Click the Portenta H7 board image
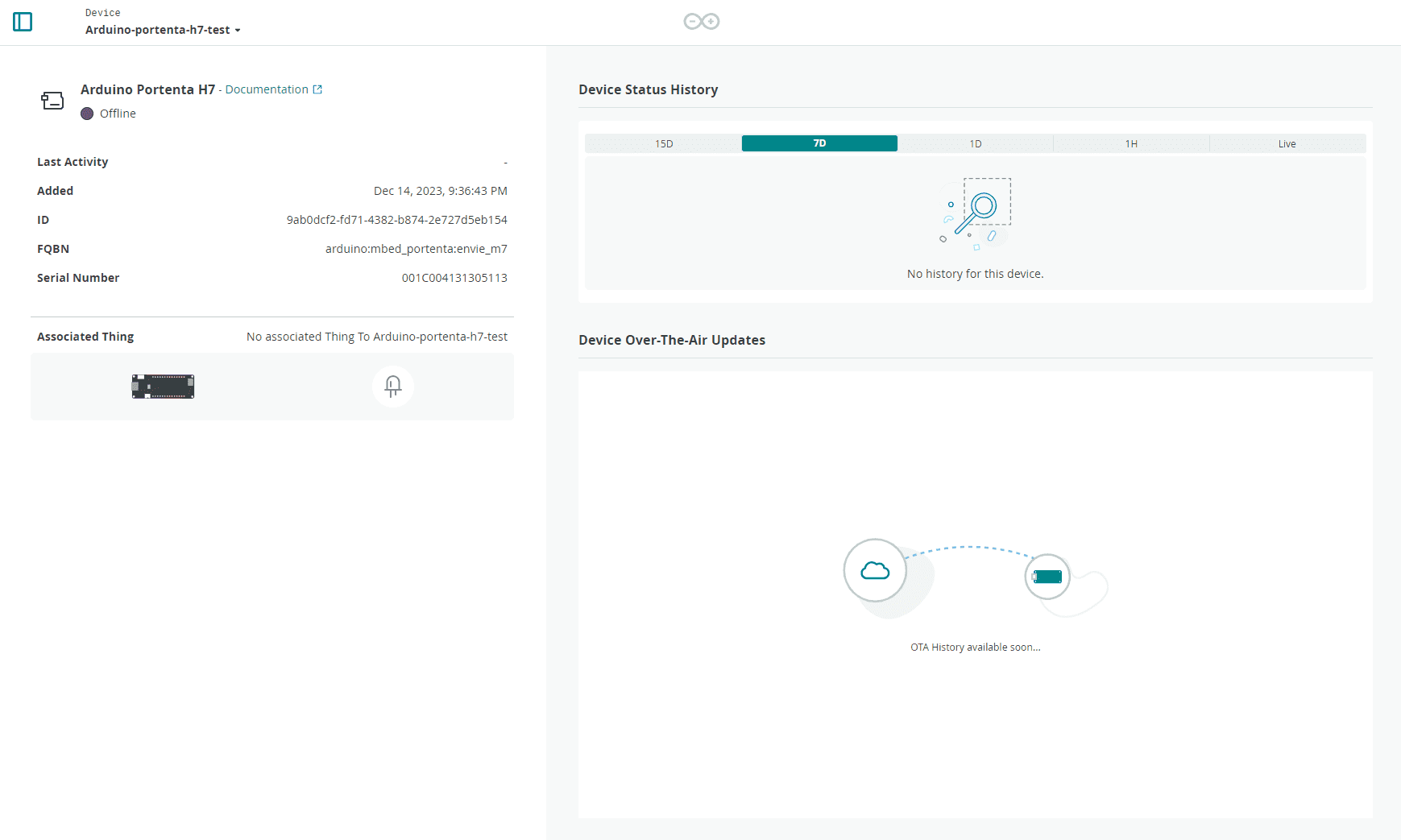Image resolution: width=1401 pixels, height=840 pixels. tap(163, 387)
